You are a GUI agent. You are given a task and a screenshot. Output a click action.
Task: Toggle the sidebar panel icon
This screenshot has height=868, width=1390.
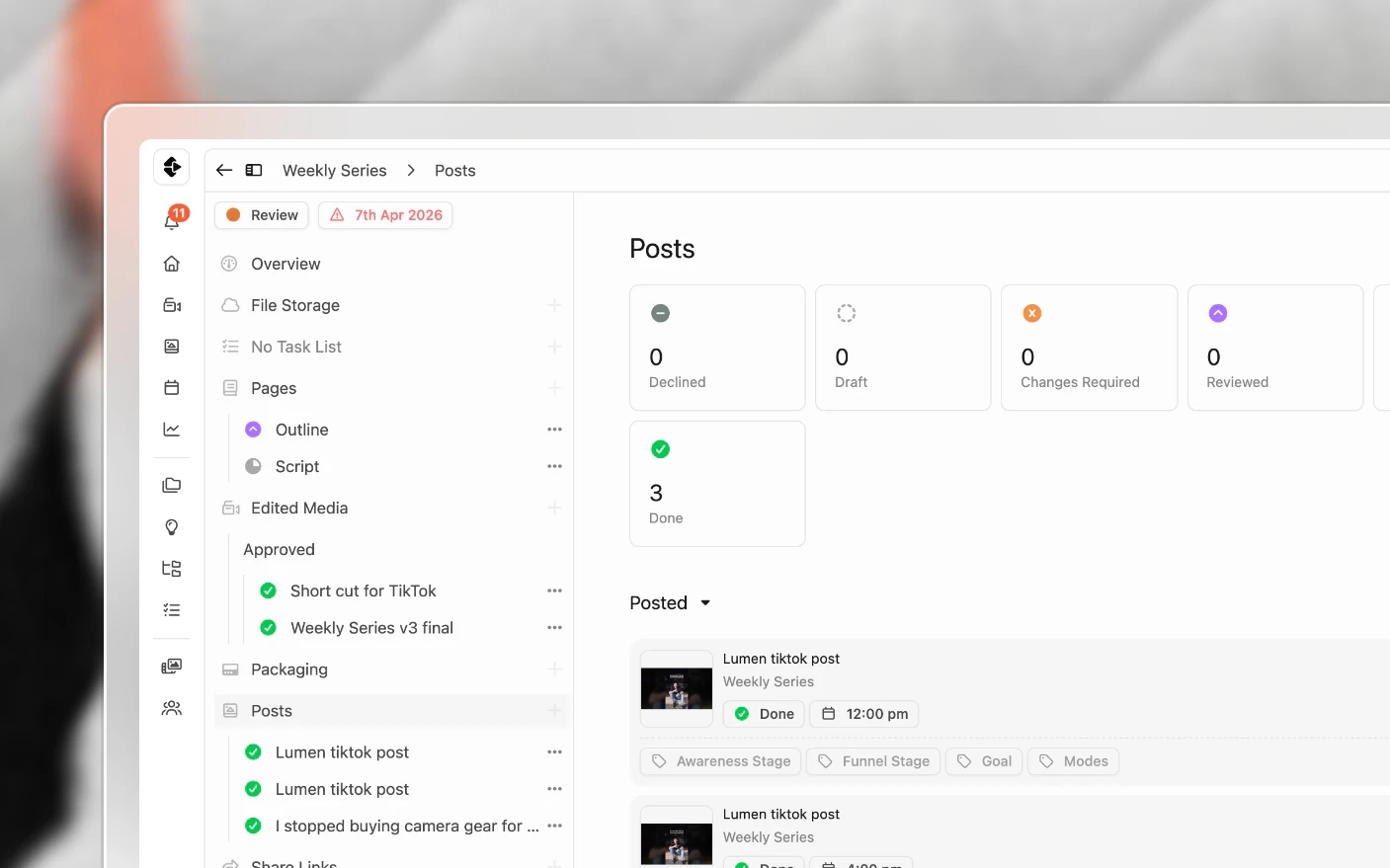[254, 170]
